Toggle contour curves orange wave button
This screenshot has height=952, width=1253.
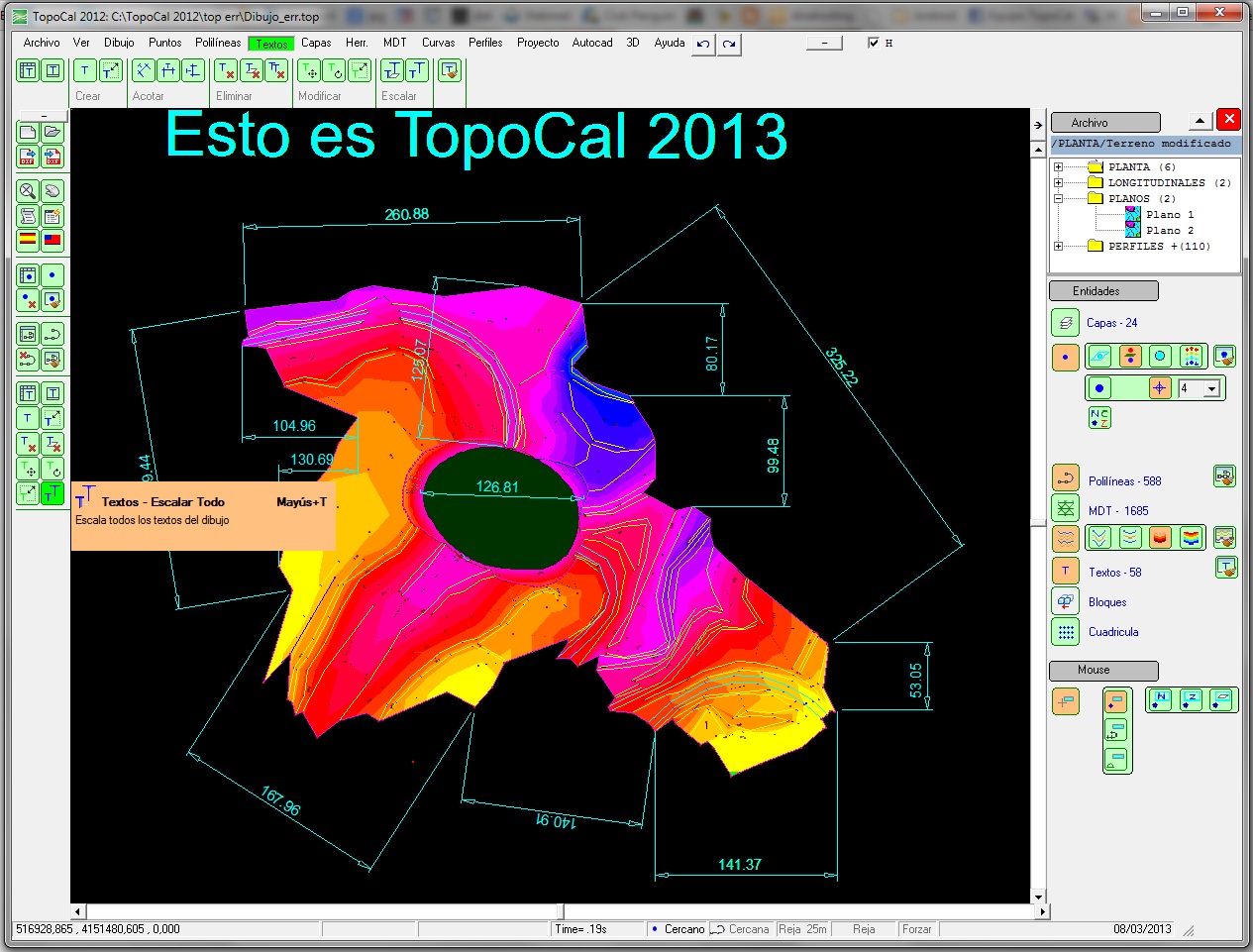(x=1065, y=539)
